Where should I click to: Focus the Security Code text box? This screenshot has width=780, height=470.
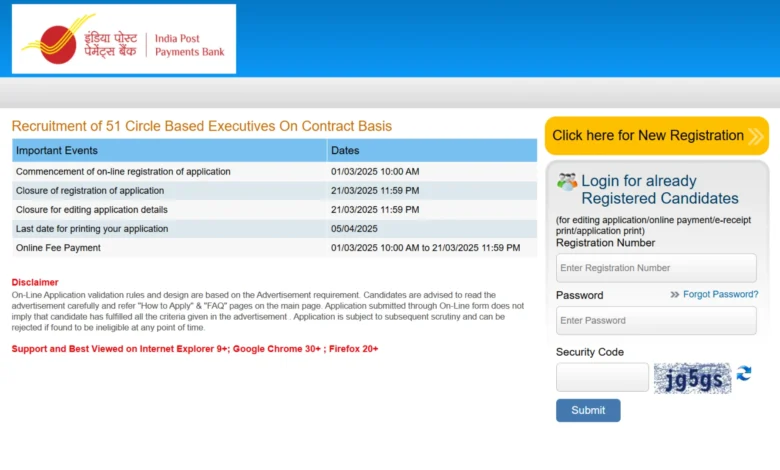(602, 377)
